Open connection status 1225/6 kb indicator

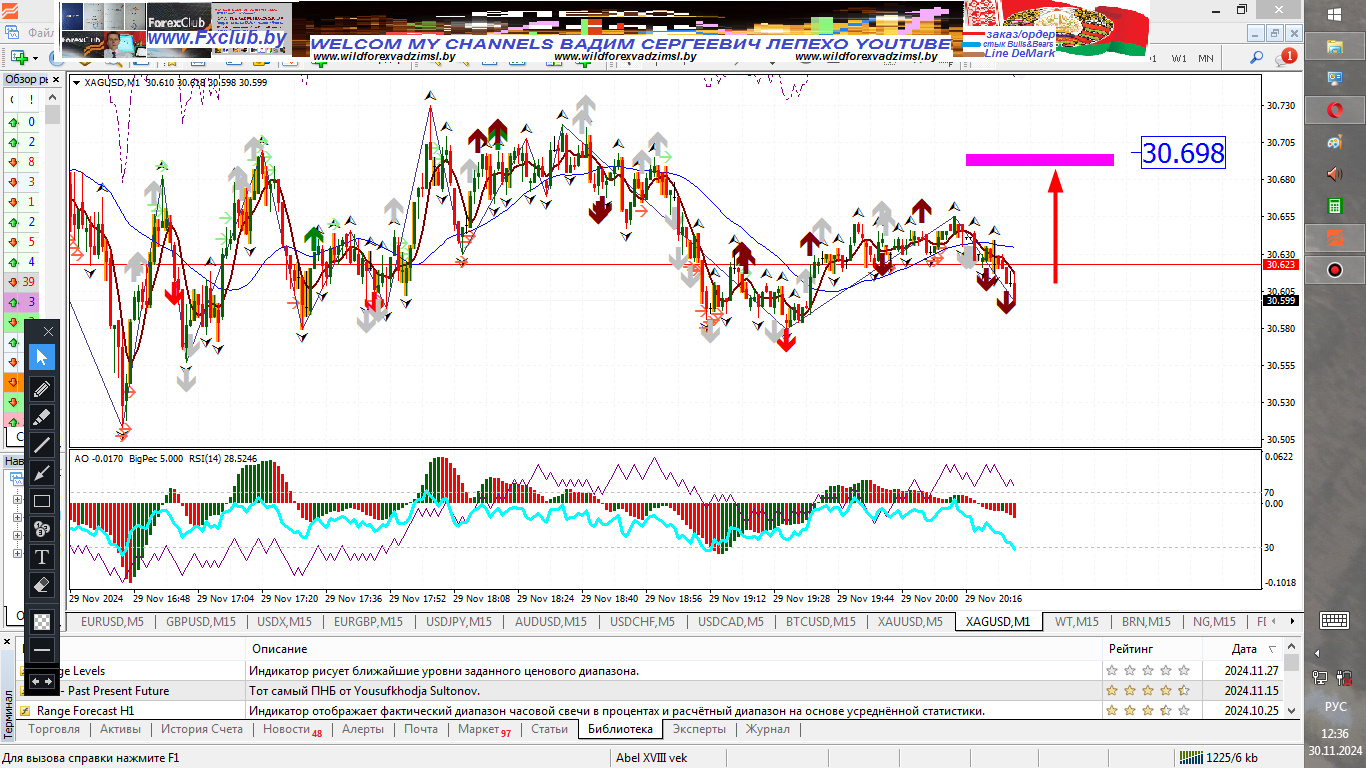coord(1217,757)
